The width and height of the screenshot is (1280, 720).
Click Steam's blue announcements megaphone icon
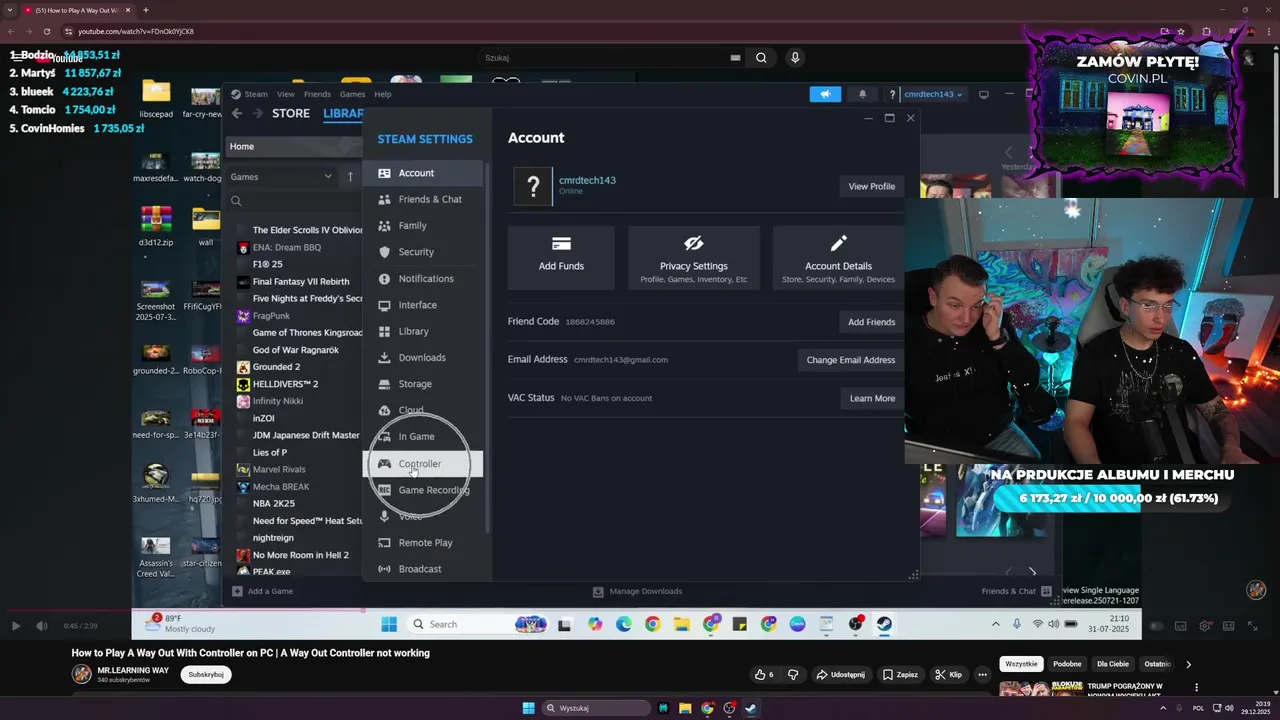point(825,94)
